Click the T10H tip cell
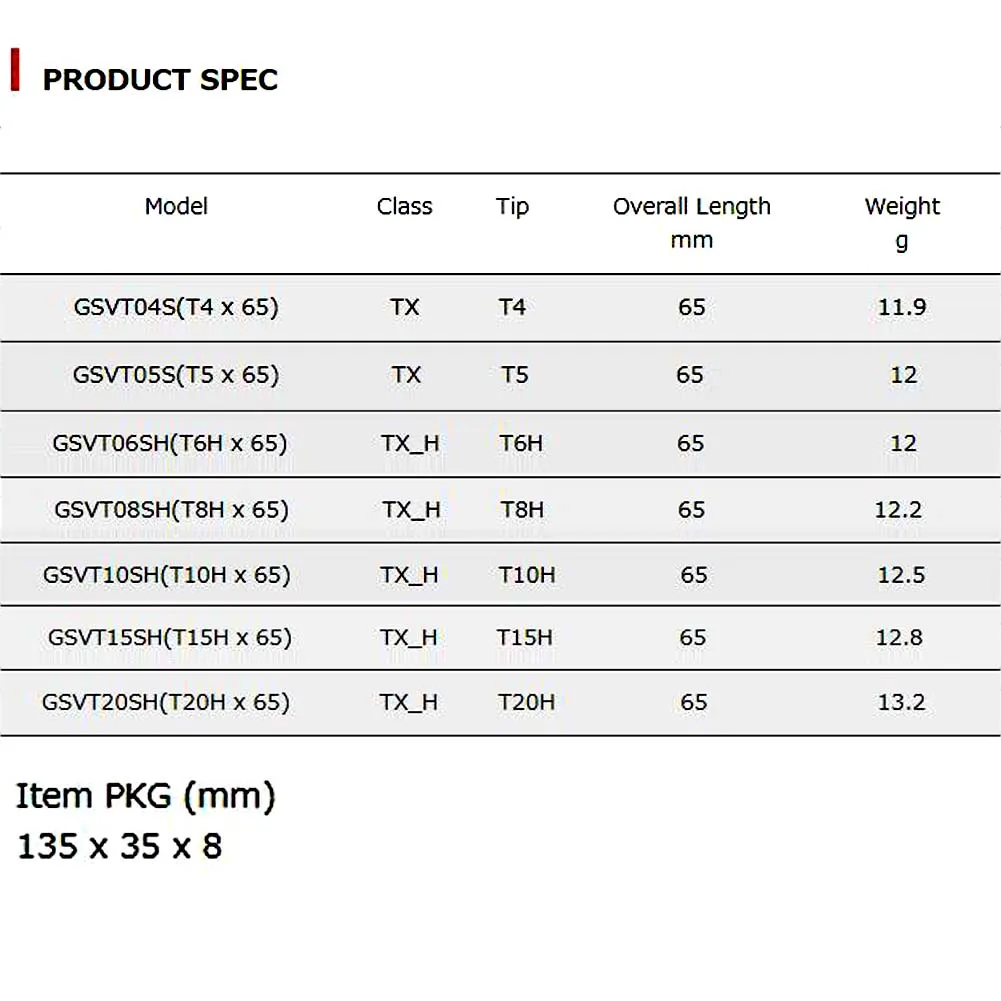The image size is (1001, 1001). (527, 575)
